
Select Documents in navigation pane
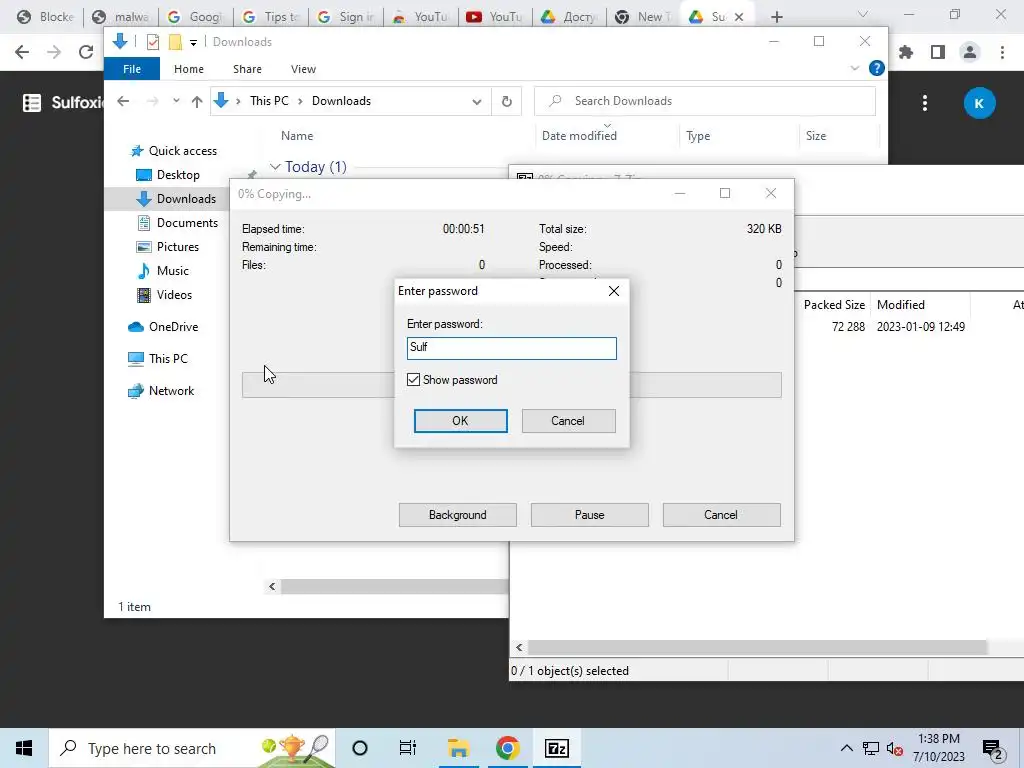click(x=187, y=223)
